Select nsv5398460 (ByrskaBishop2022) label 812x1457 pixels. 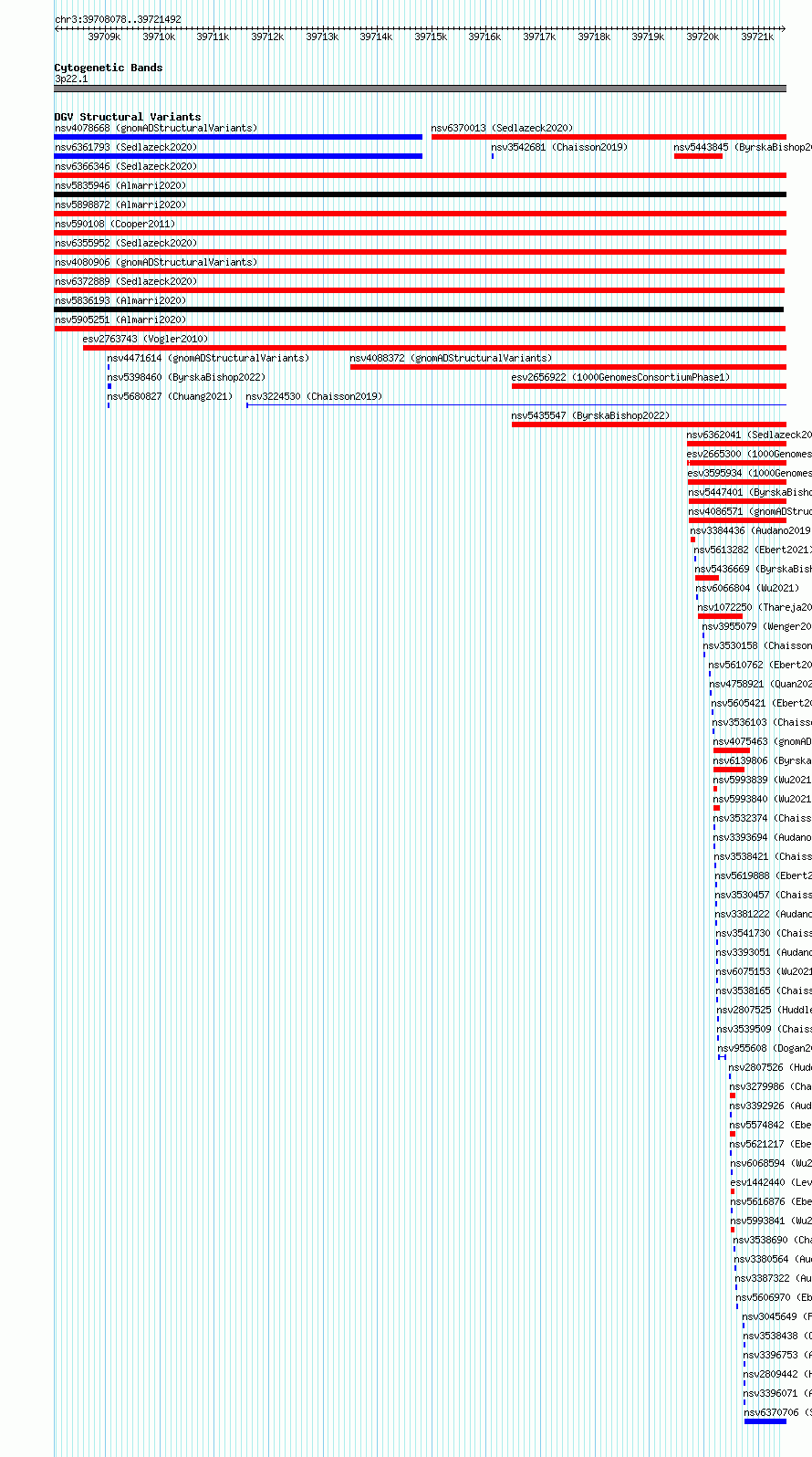186,377
